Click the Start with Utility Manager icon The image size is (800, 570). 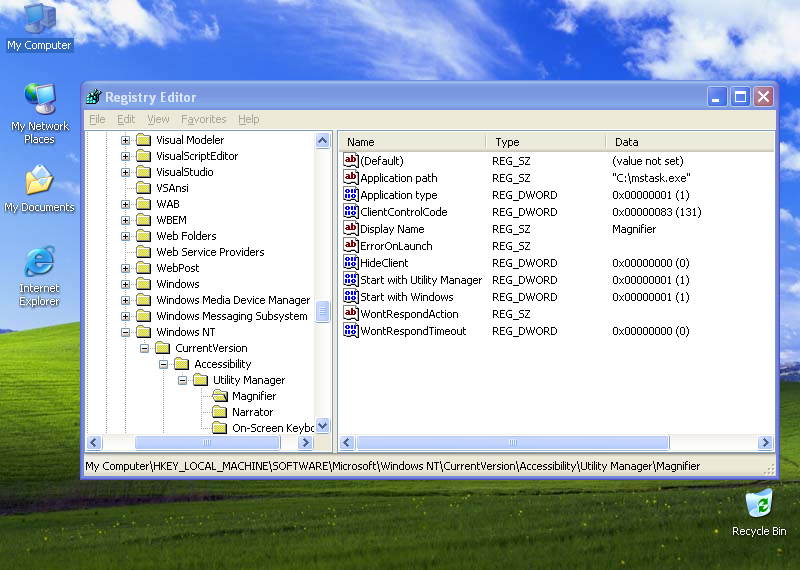tap(351, 280)
